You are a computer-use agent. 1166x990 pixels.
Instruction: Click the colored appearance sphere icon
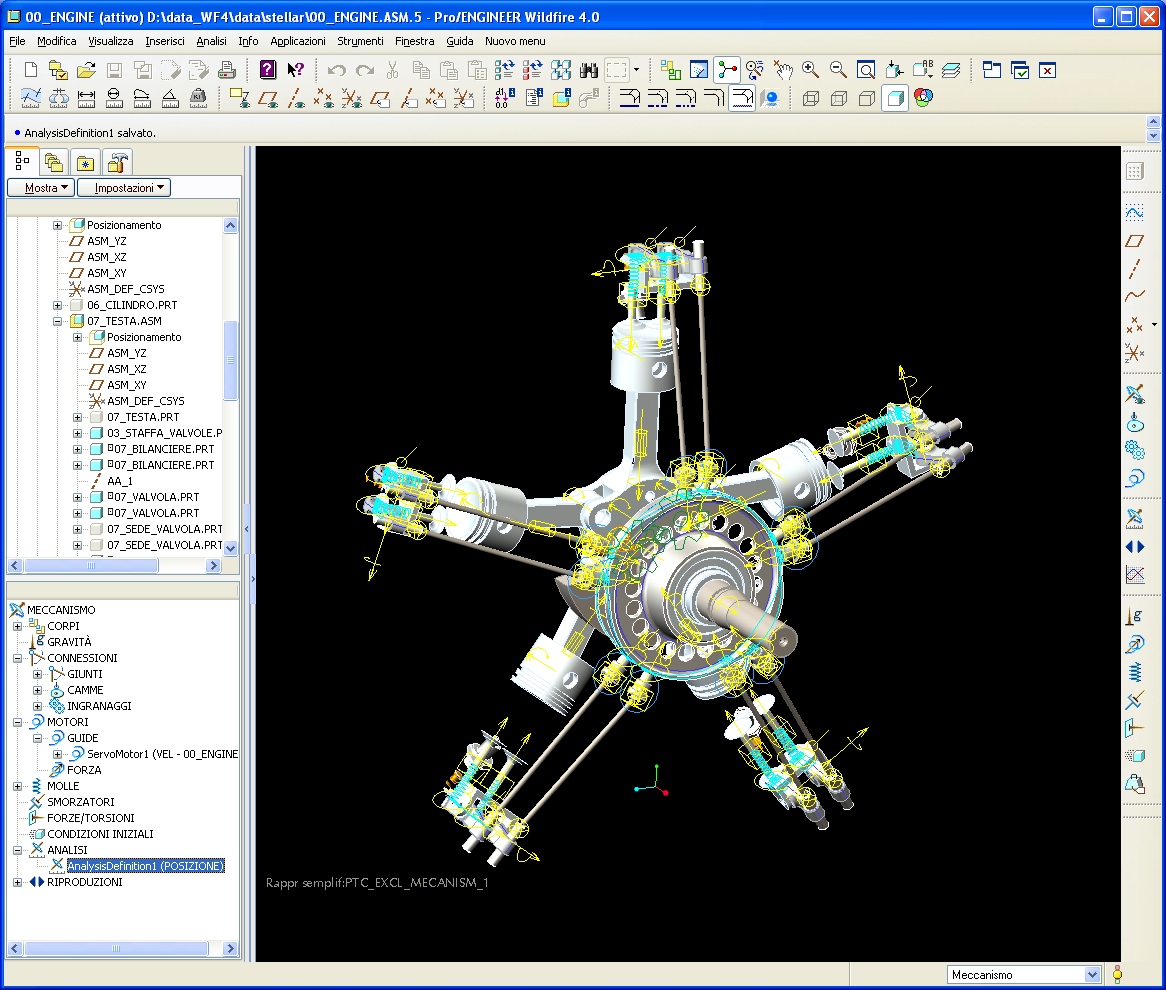tap(924, 97)
